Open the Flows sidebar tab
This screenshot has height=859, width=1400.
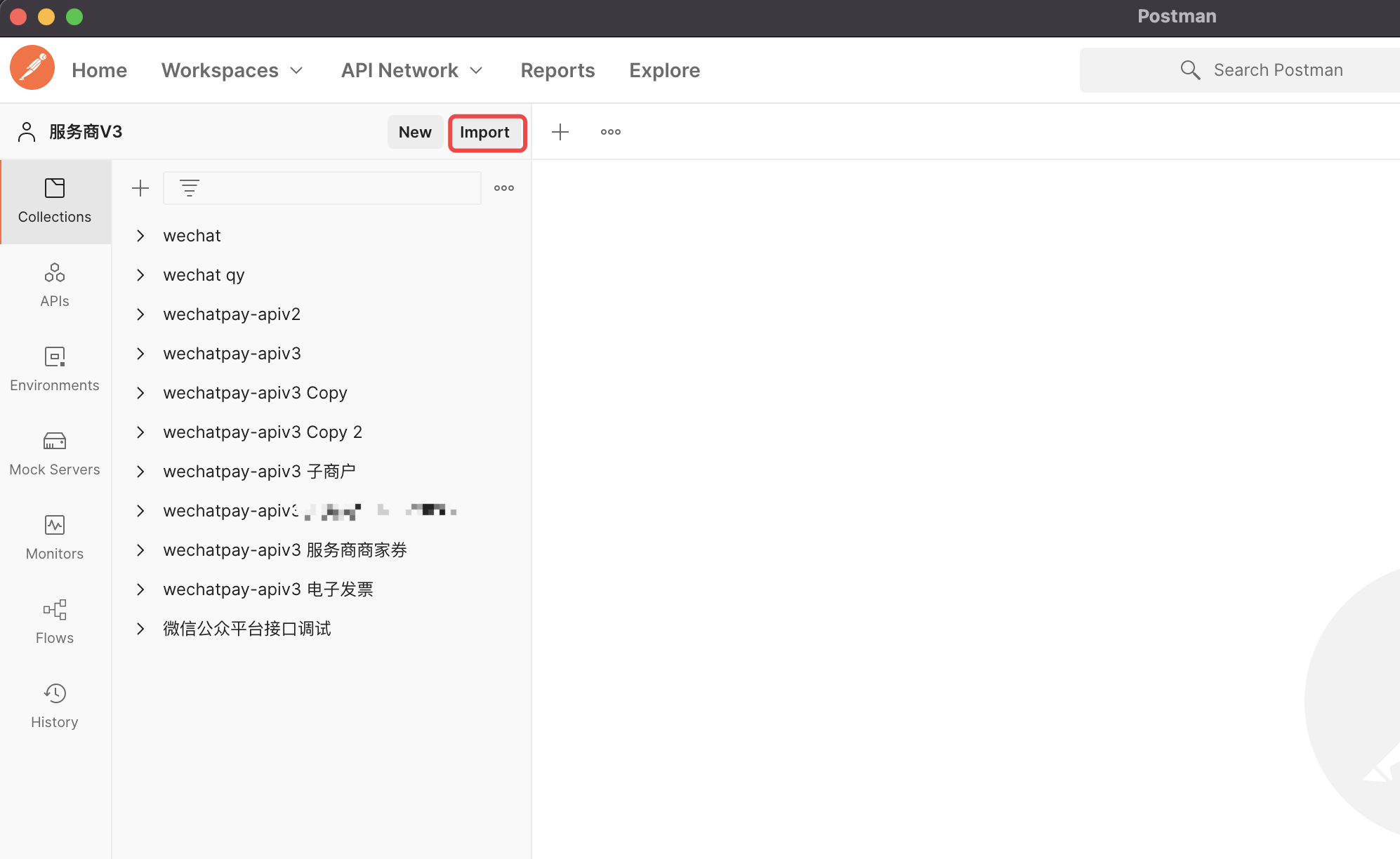[x=55, y=622]
